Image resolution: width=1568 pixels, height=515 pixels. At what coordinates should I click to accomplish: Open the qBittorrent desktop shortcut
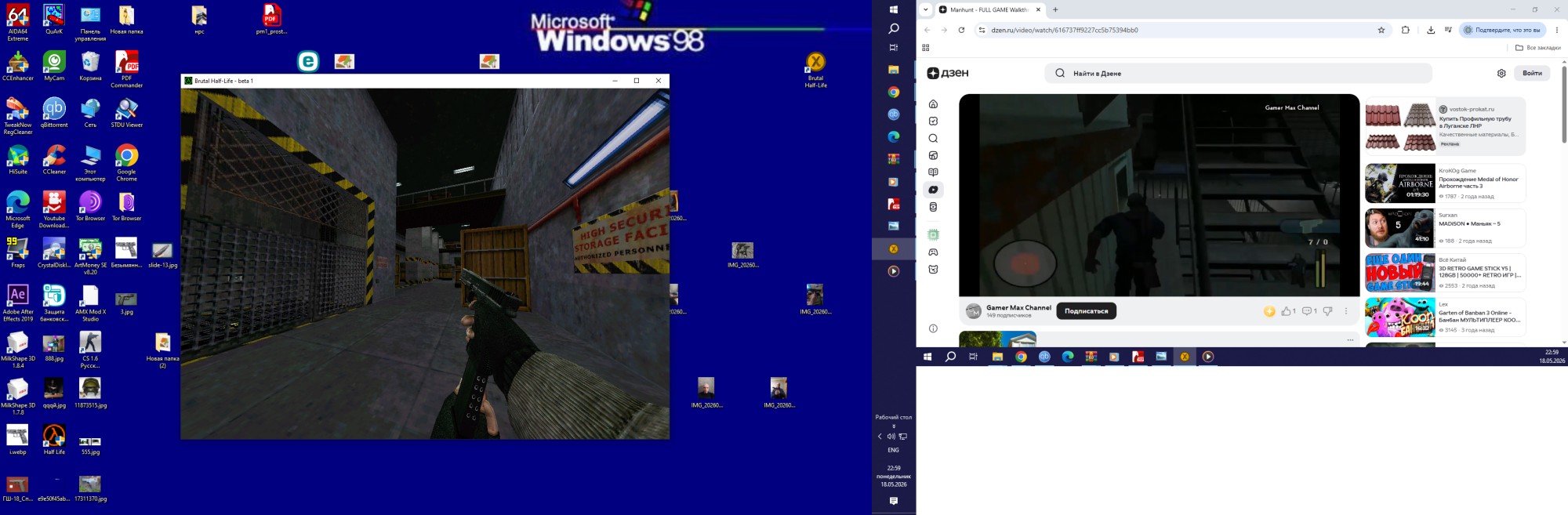(54, 113)
